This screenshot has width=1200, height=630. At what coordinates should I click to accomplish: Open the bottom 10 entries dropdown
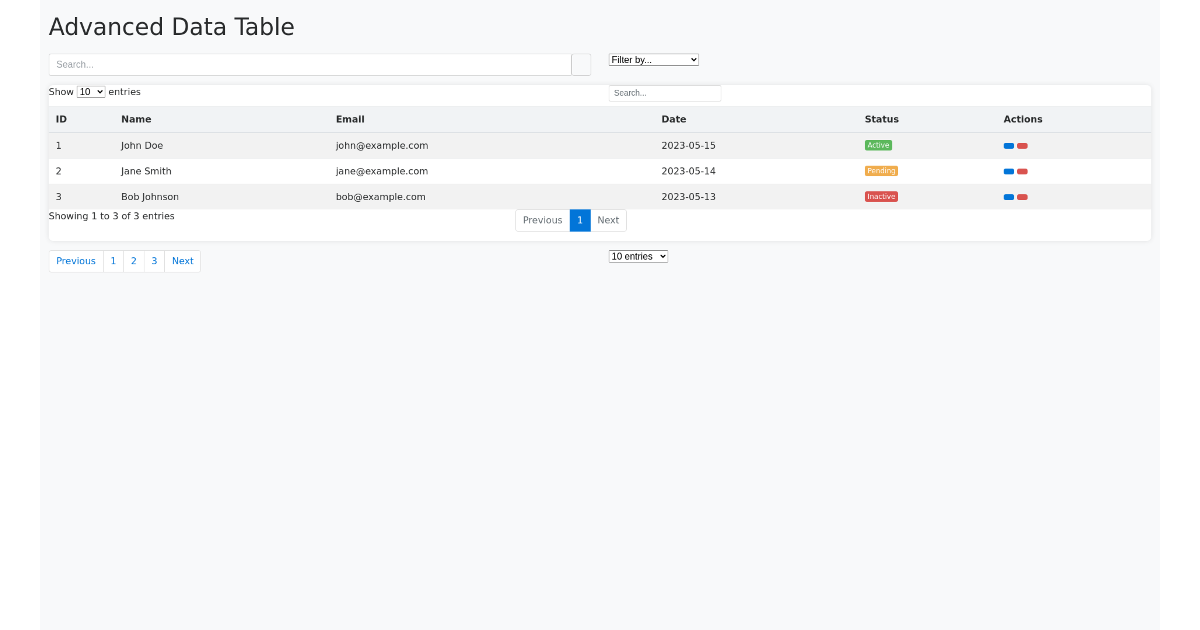(x=638, y=256)
